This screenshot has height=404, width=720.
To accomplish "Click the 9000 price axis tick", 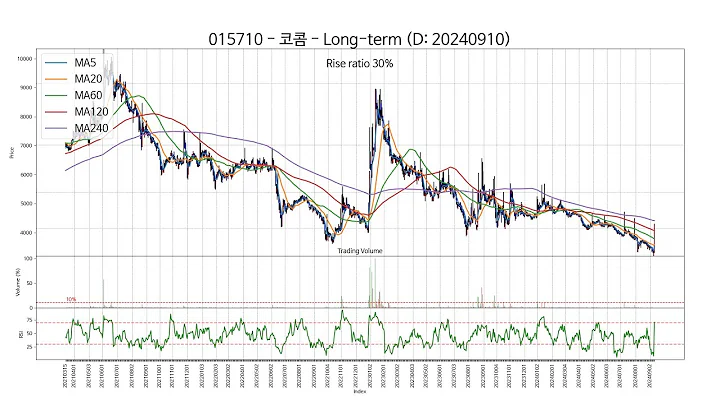I will click(x=26, y=88).
